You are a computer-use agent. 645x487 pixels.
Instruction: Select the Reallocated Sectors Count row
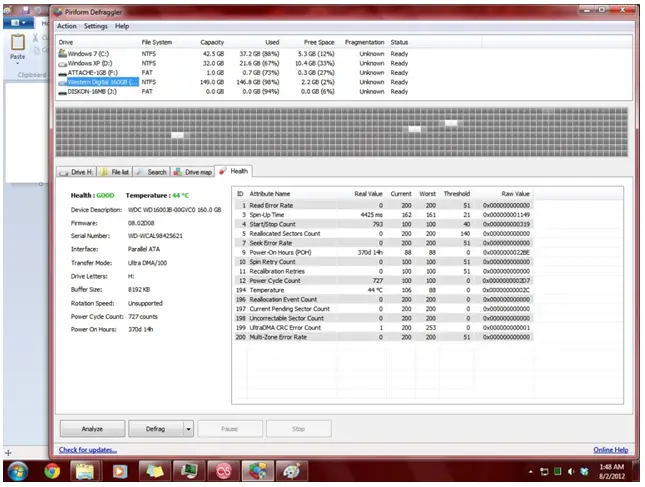click(383, 234)
